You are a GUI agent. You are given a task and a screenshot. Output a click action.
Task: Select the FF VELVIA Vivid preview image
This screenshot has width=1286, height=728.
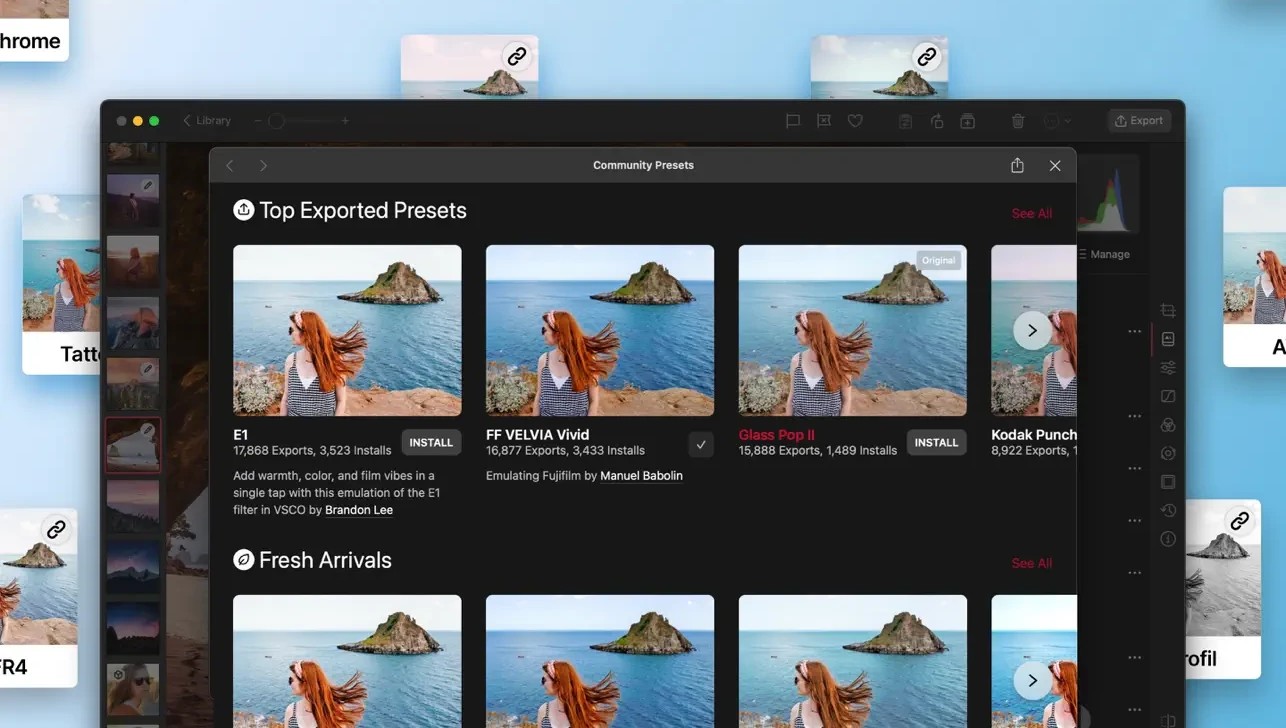[x=600, y=330]
